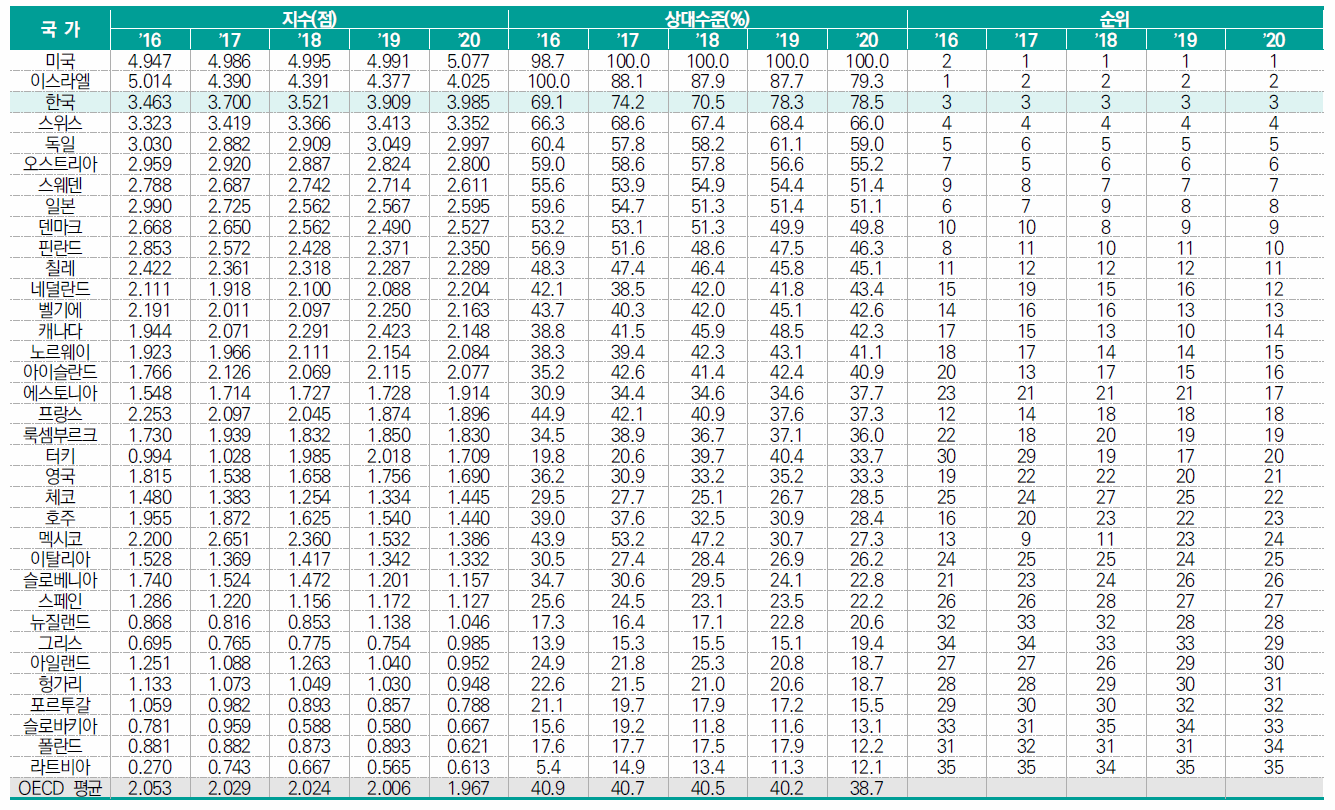Click the 1.985 index value for 터키
This screenshot has height=810, width=1335.
click(309, 455)
